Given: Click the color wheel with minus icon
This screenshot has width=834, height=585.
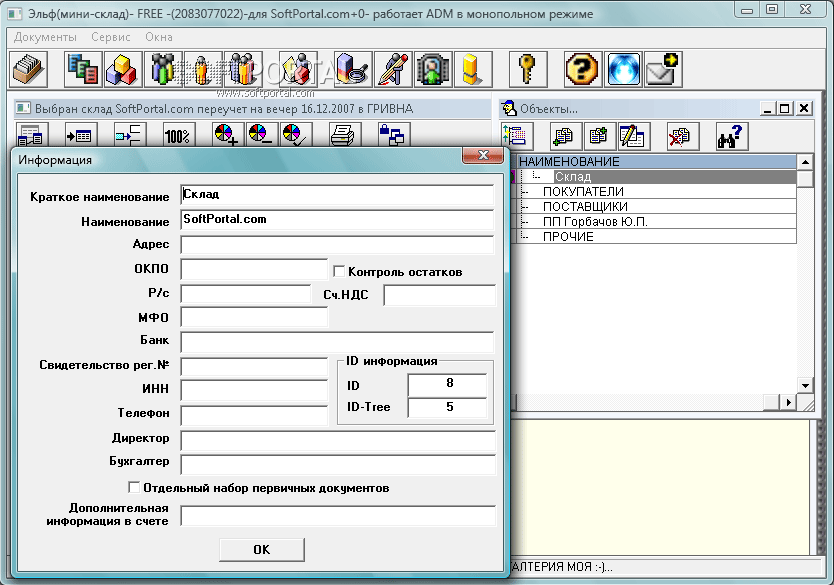Looking at the screenshot, I should [x=262, y=135].
